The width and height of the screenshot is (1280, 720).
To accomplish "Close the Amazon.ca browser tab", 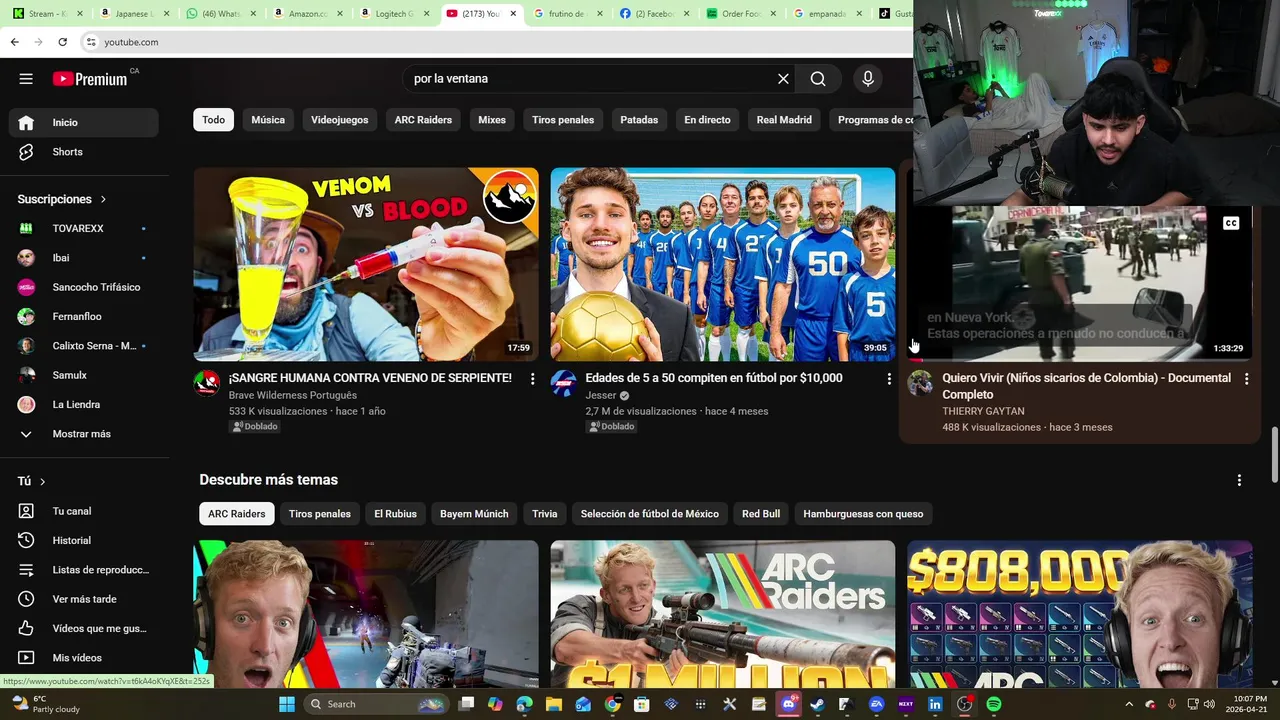I will [x=340, y=14].
